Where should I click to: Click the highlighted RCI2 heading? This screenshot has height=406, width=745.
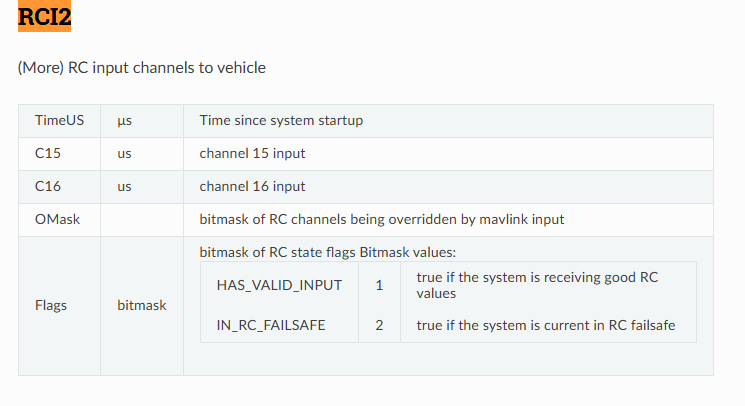44,16
